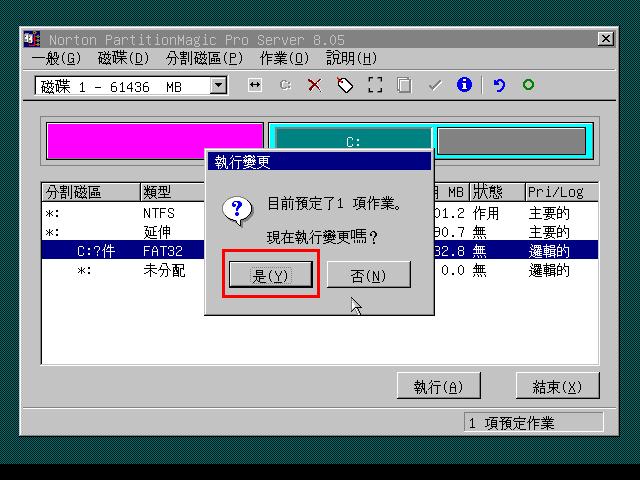Open the 說明(H) menu

[351, 58]
